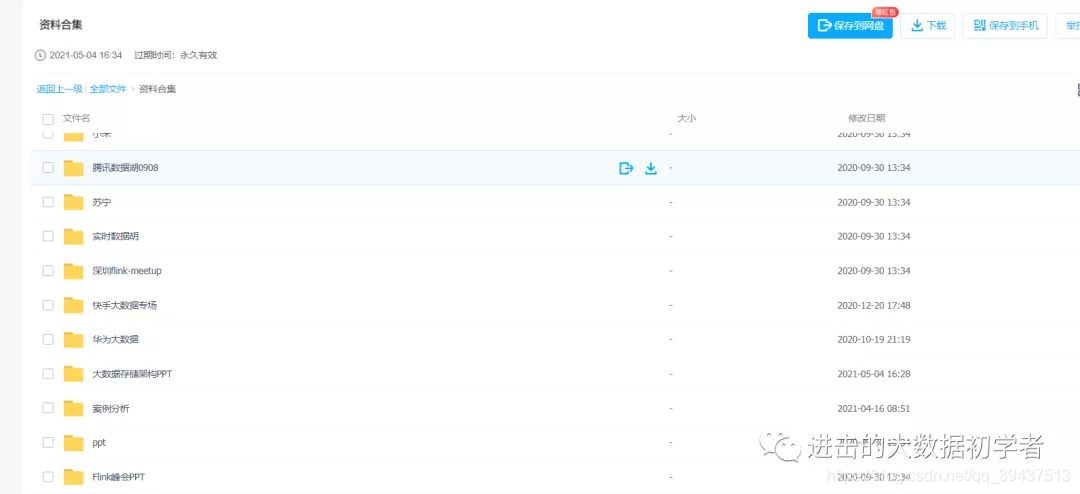Open the ppt folder icon
Screen dimensions: 1080x494
pos(73,443)
